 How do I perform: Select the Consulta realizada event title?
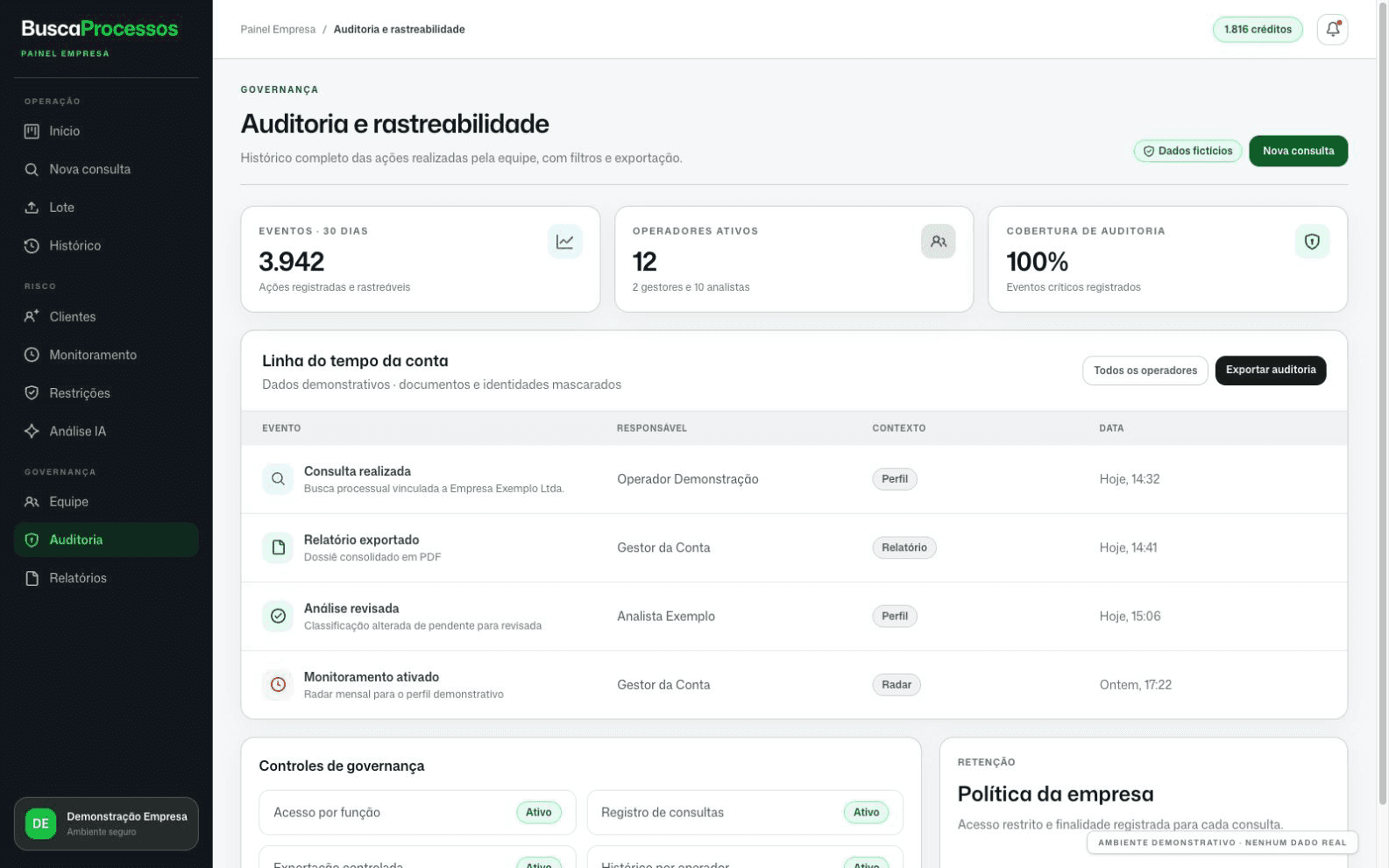coord(358,471)
